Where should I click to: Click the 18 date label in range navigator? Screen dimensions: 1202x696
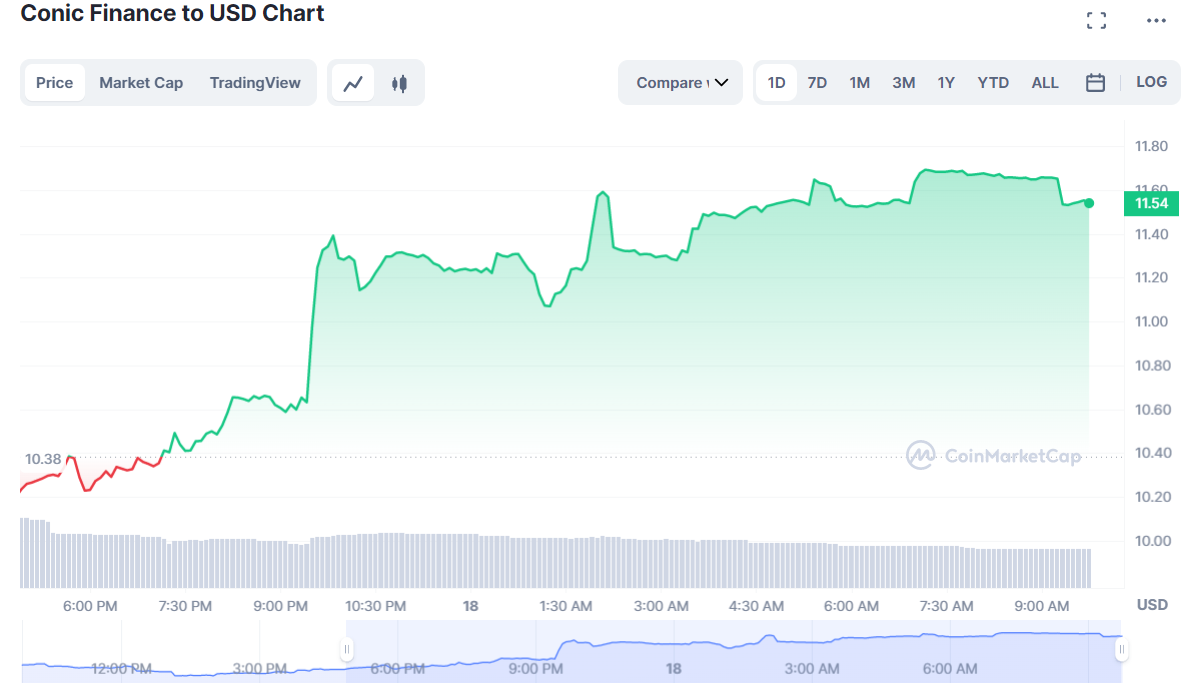coord(674,668)
